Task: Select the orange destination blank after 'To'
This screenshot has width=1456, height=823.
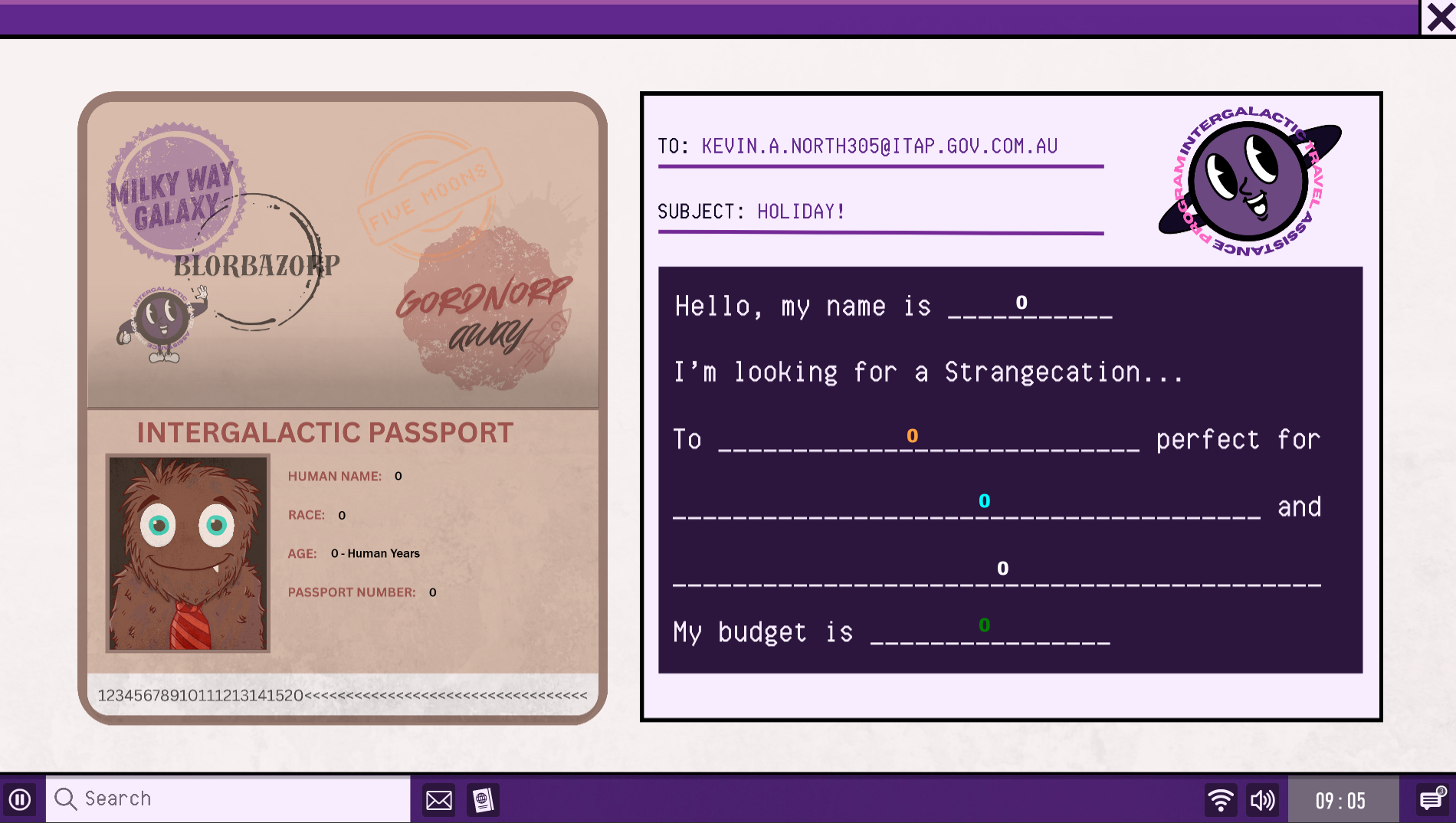Action: coord(929,439)
